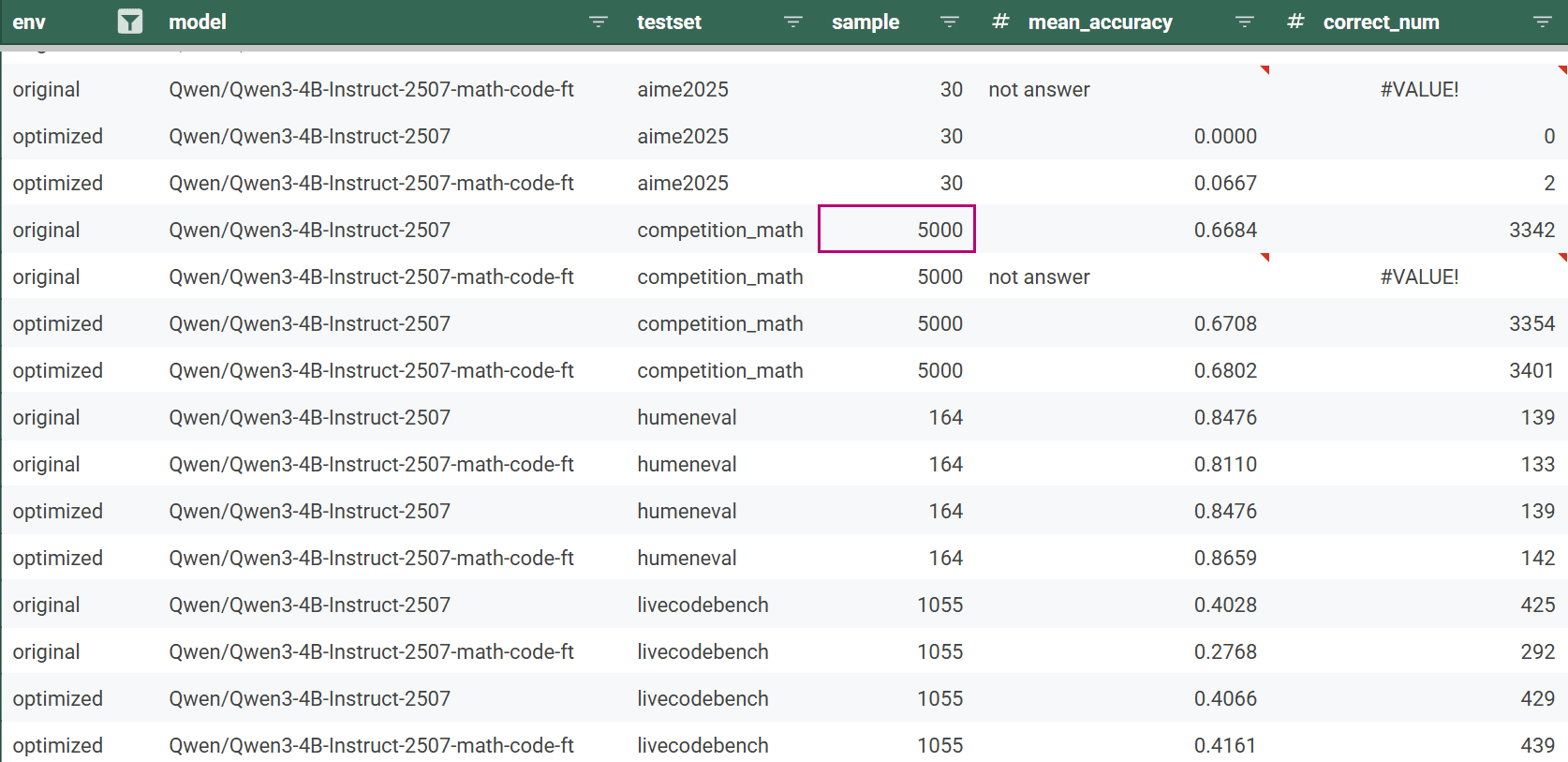
Task: Select the model column header
Action: [198, 22]
